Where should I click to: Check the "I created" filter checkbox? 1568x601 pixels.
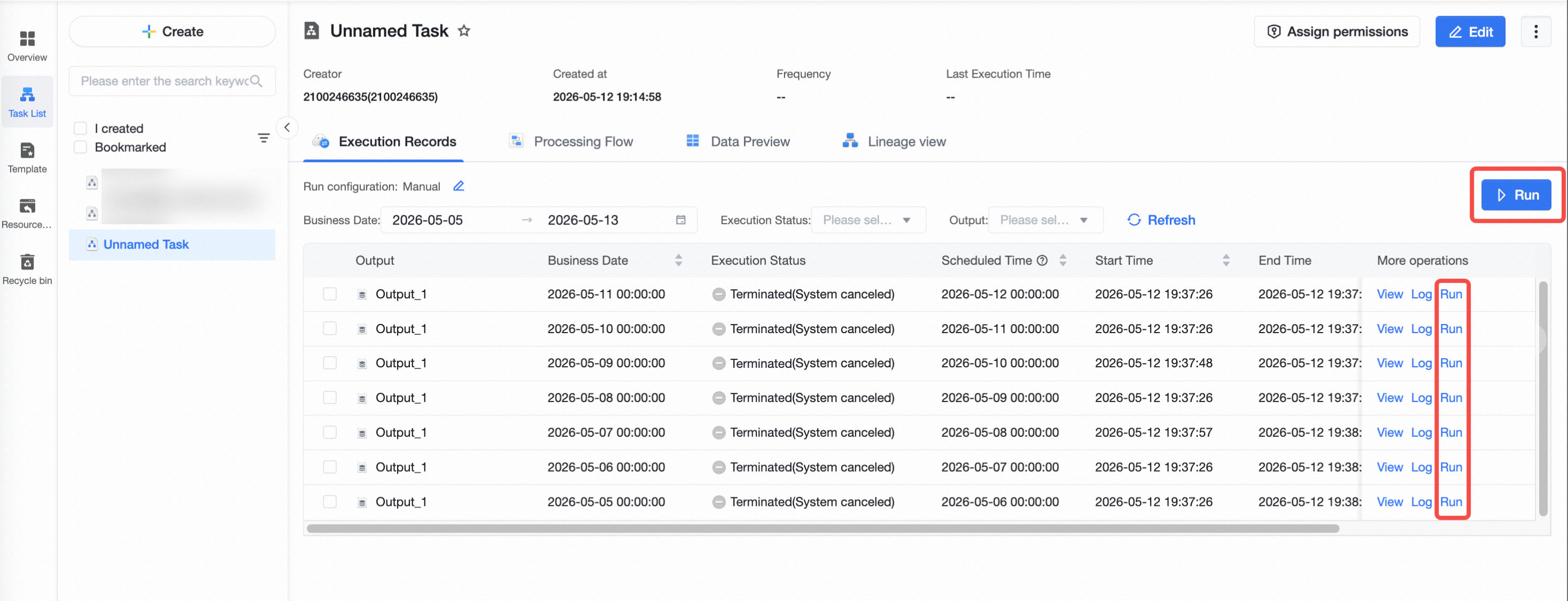click(80, 128)
